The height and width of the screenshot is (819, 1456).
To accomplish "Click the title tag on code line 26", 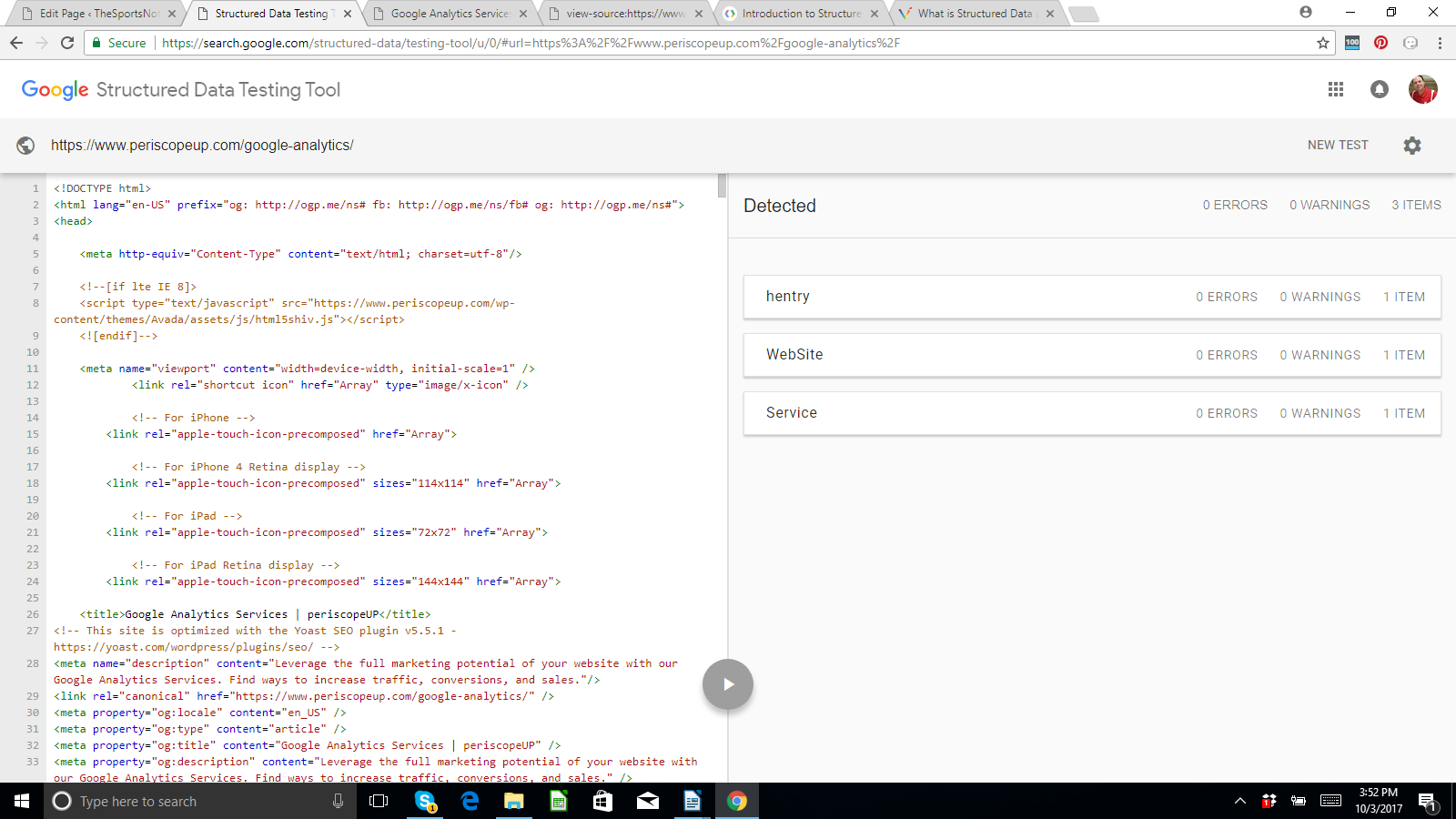I will click(x=255, y=614).
